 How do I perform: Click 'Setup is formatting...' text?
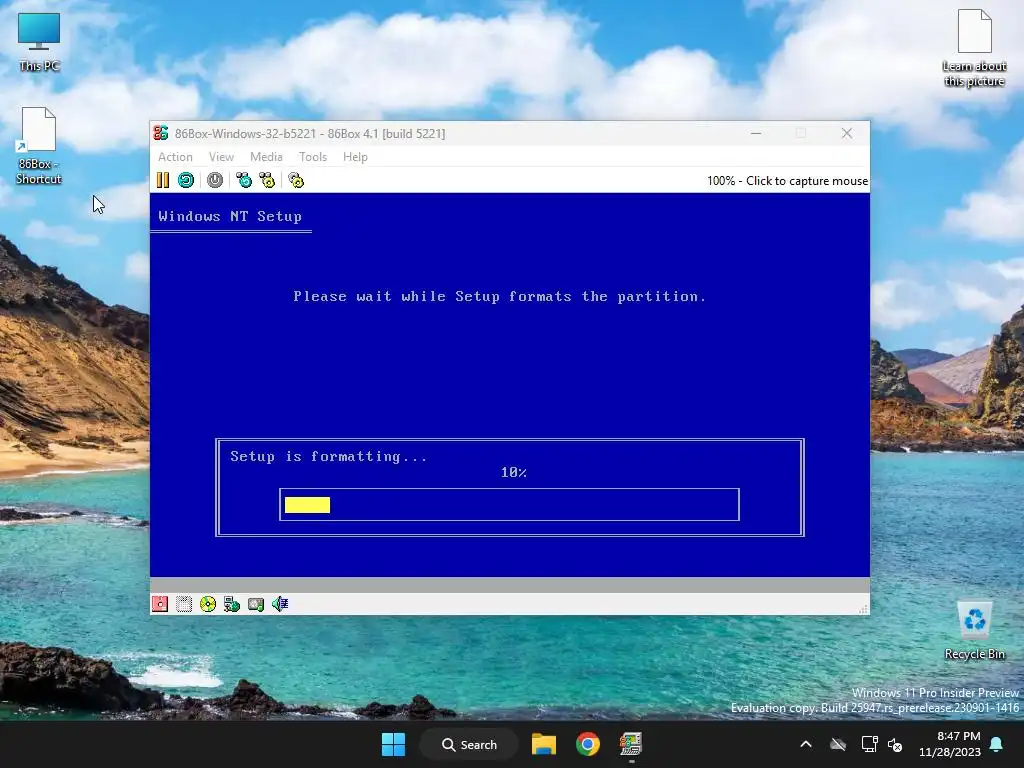pos(328,456)
